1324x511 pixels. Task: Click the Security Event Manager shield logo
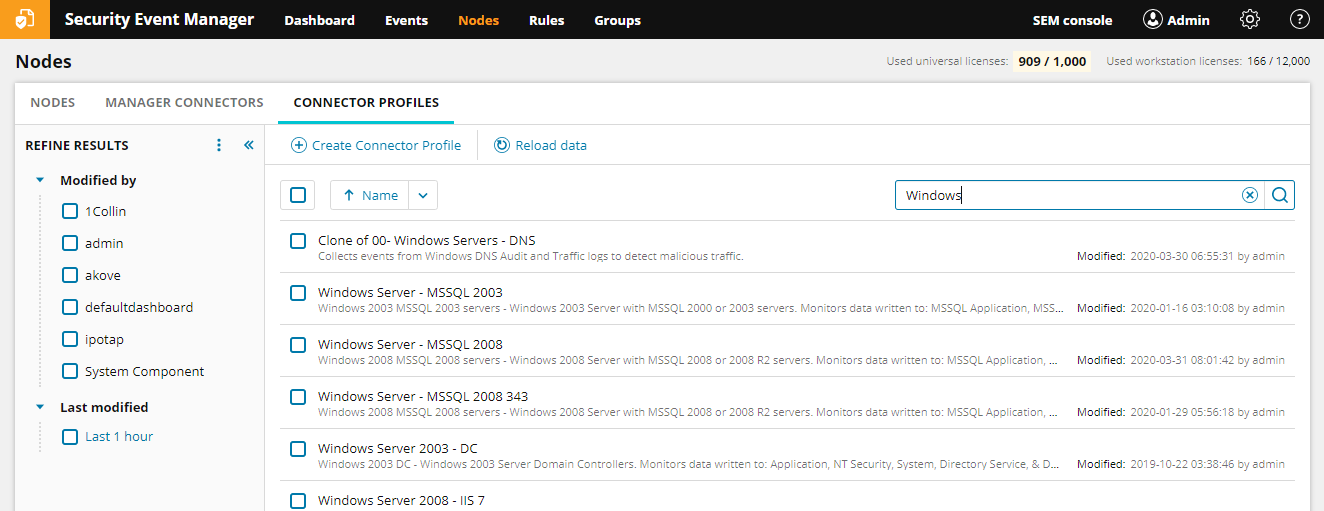click(x=25, y=19)
